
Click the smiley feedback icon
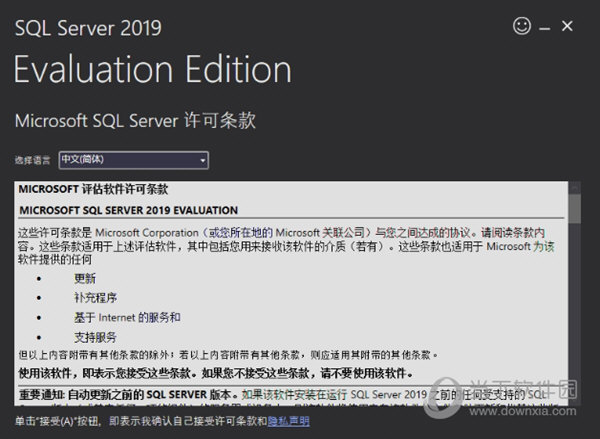(522, 26)
